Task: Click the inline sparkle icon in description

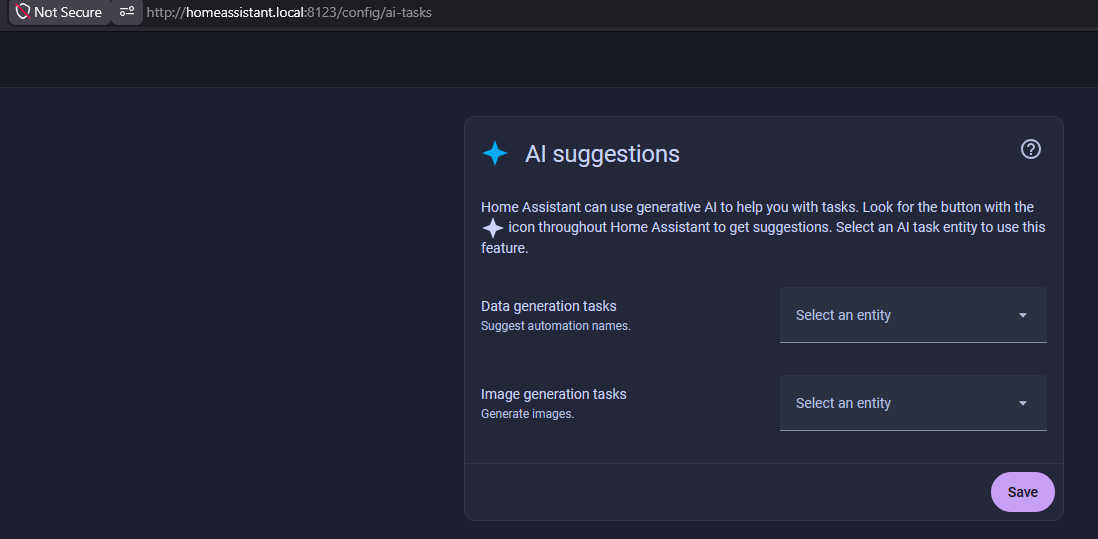Action: [493, 228]
